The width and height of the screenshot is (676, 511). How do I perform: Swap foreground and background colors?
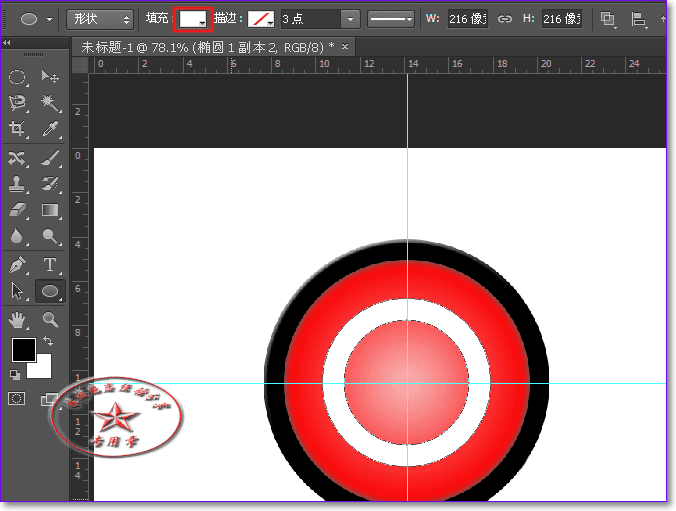click(x=48, y=342)
